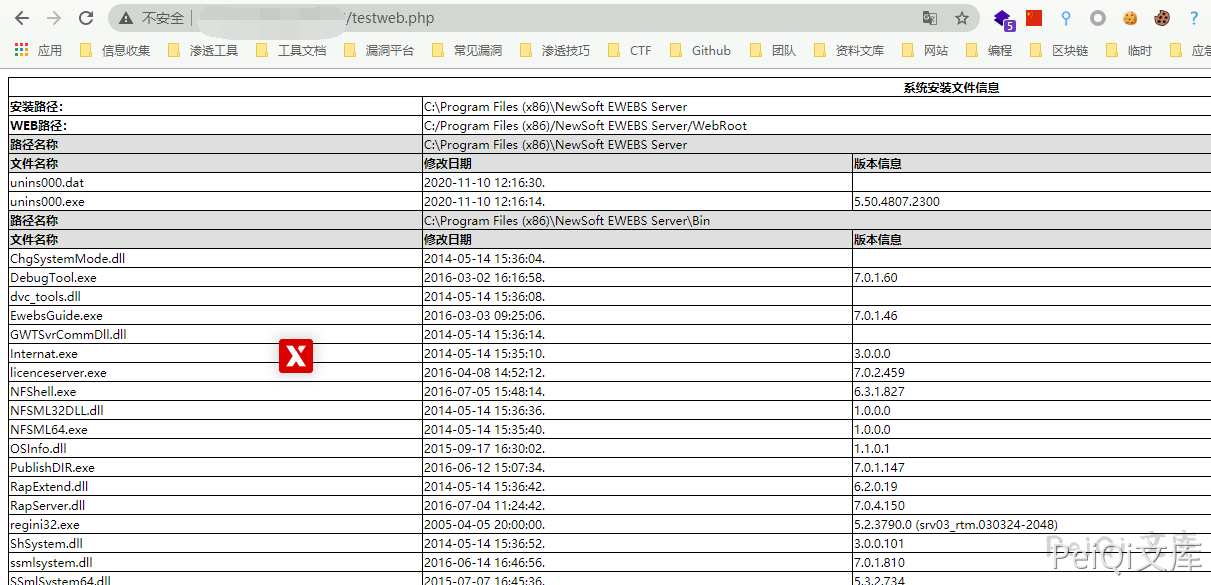Open the 常见漏洞 bookmark folder

point(467,50)
